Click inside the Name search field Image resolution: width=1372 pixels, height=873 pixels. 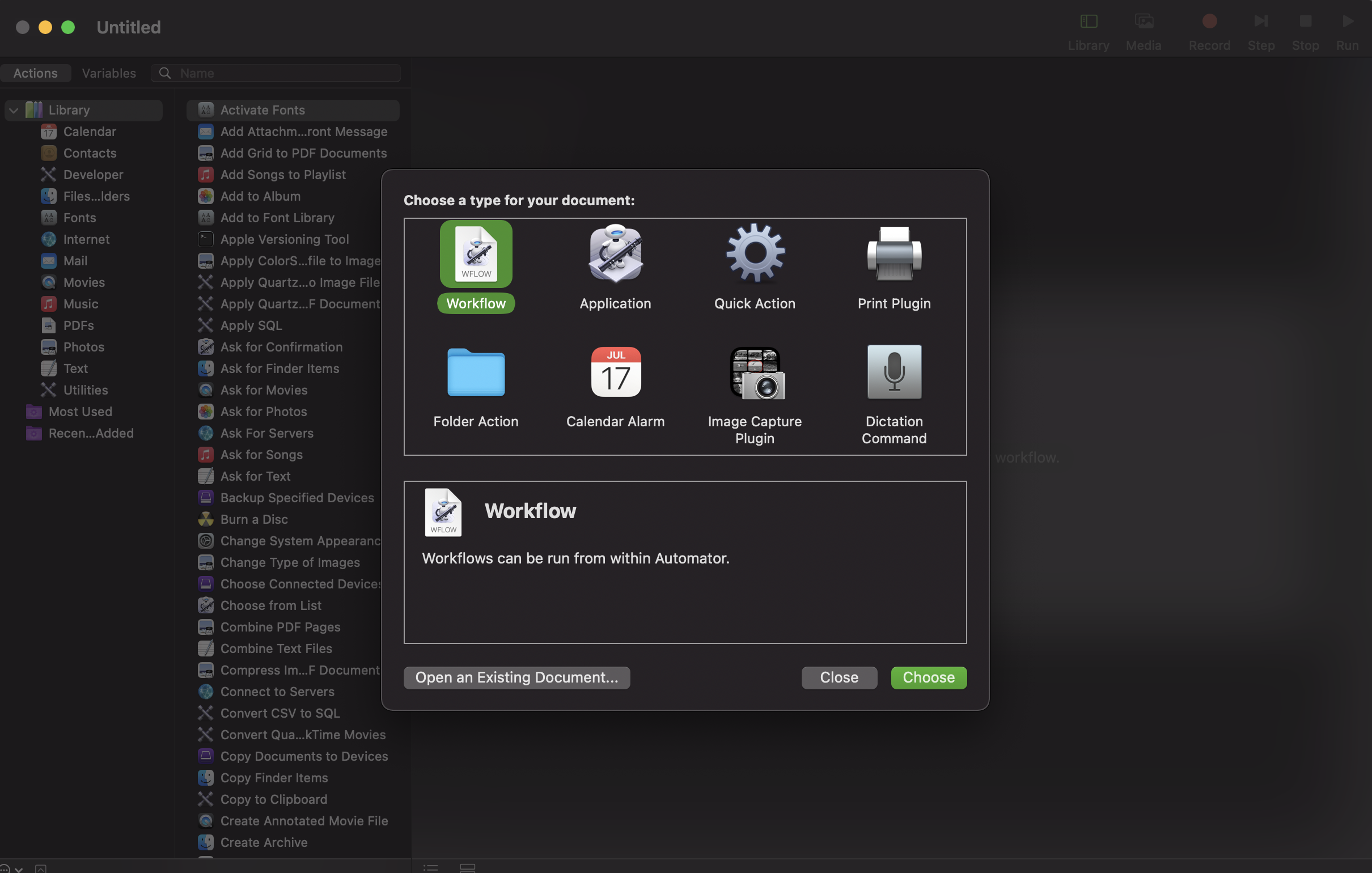(276, 73)
